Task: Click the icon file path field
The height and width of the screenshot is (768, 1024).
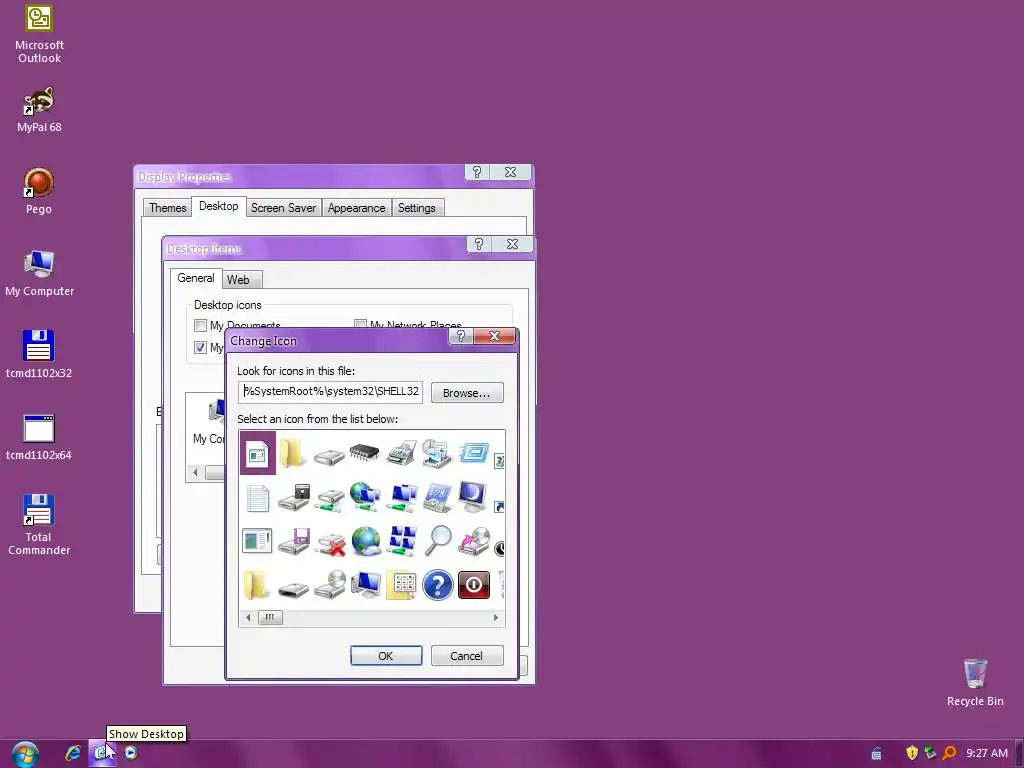Action: pyautogui.click(x=330, y=392)
